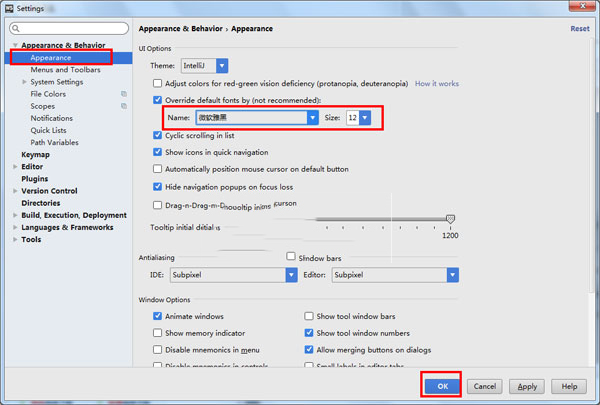Click the Help button
Image resolution: width=600 pixels, height=405 pixels.
tap(569, 386)
